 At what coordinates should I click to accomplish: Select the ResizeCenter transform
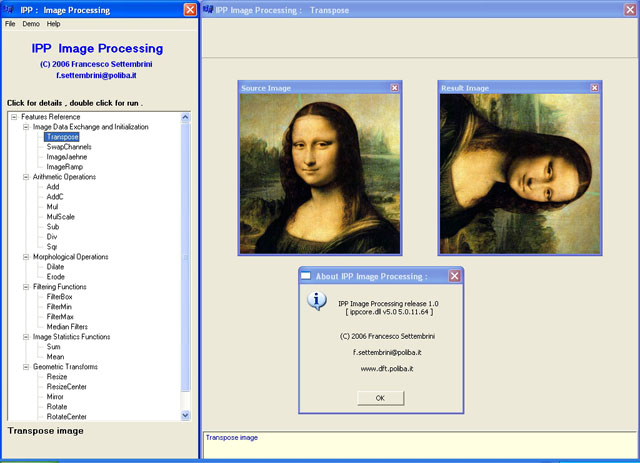[67, 387]
